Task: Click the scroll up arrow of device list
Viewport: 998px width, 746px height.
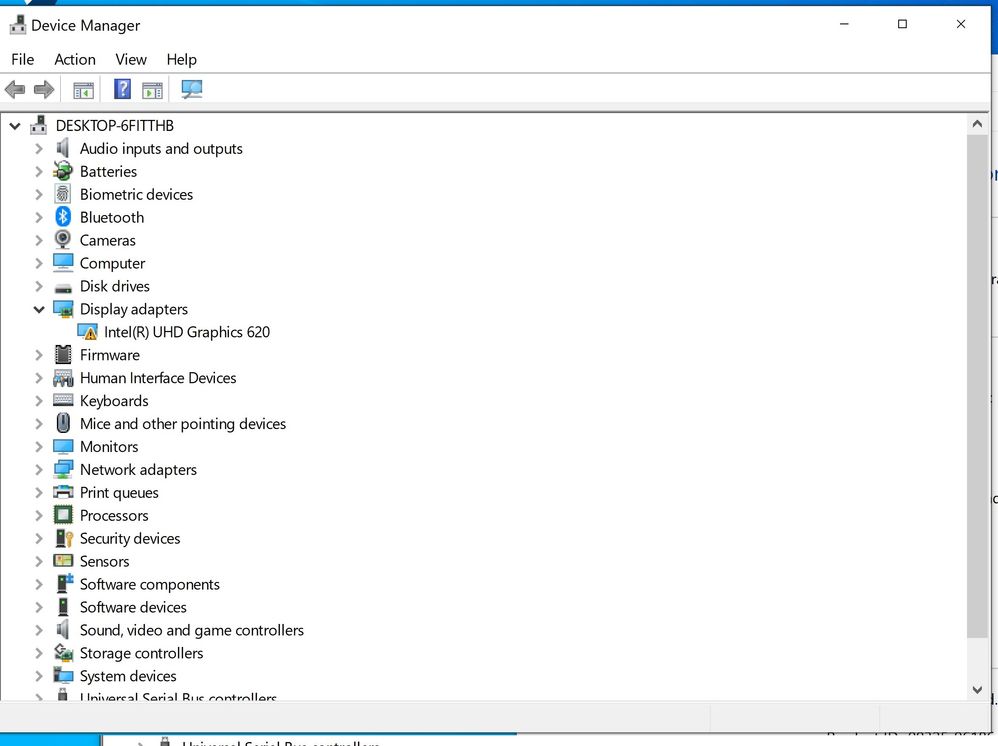Action: click(978, 124)
